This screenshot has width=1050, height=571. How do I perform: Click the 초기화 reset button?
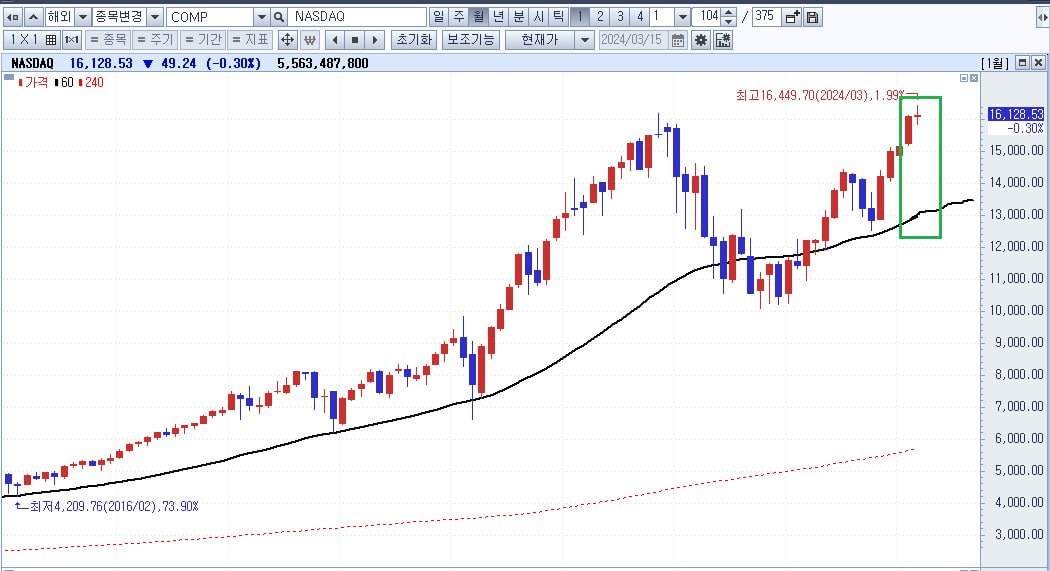pos(414,40)
